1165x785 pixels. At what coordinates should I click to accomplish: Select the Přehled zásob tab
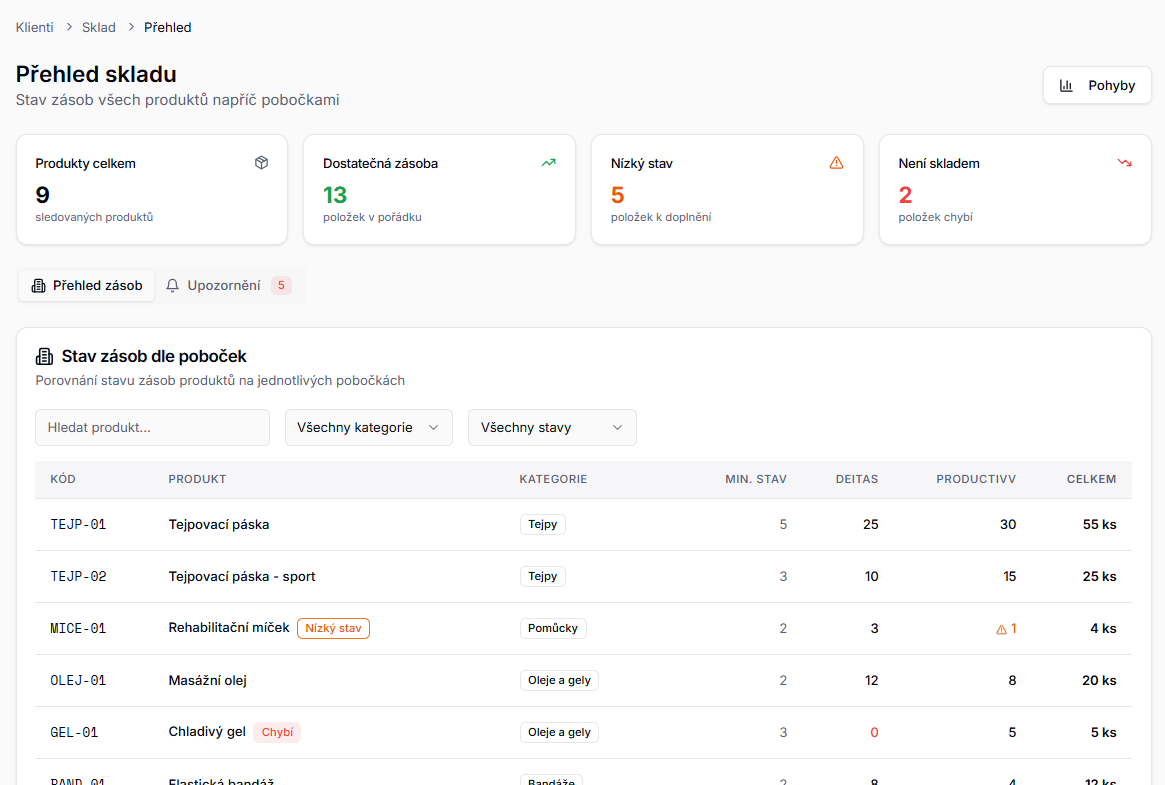(x=87, y=286)
